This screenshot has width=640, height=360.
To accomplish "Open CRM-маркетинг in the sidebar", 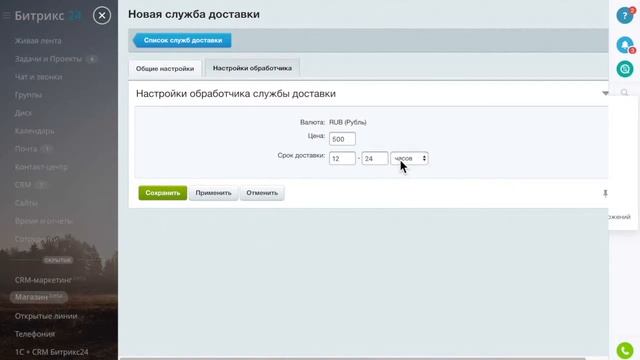I will [x=43, y=280].
